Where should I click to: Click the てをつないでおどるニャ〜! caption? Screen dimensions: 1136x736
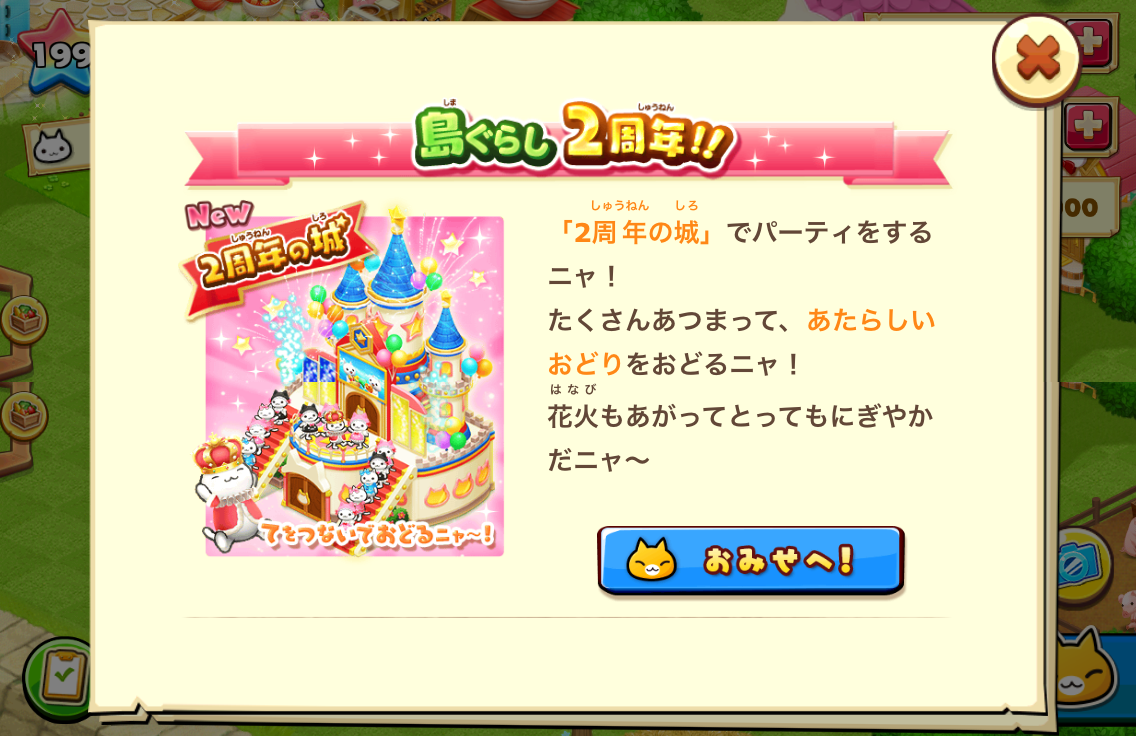377,535
